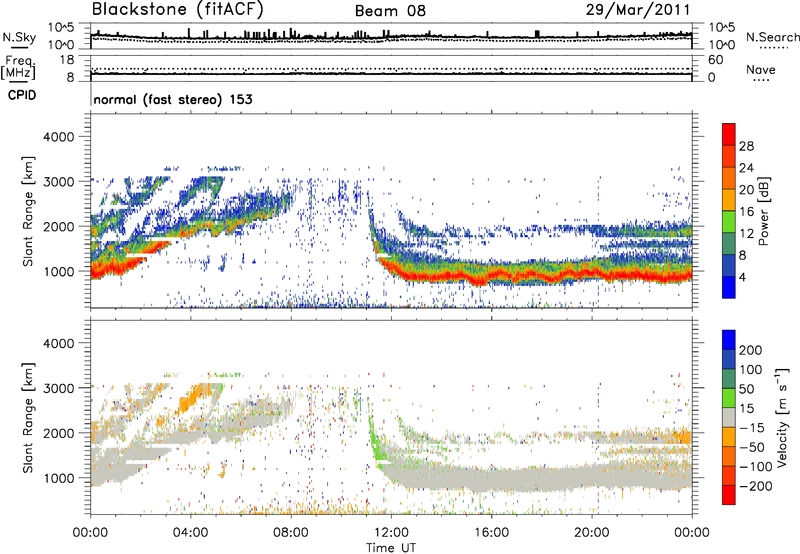
Task: Select the '12:00' time axis label
Action: point(391,533)
